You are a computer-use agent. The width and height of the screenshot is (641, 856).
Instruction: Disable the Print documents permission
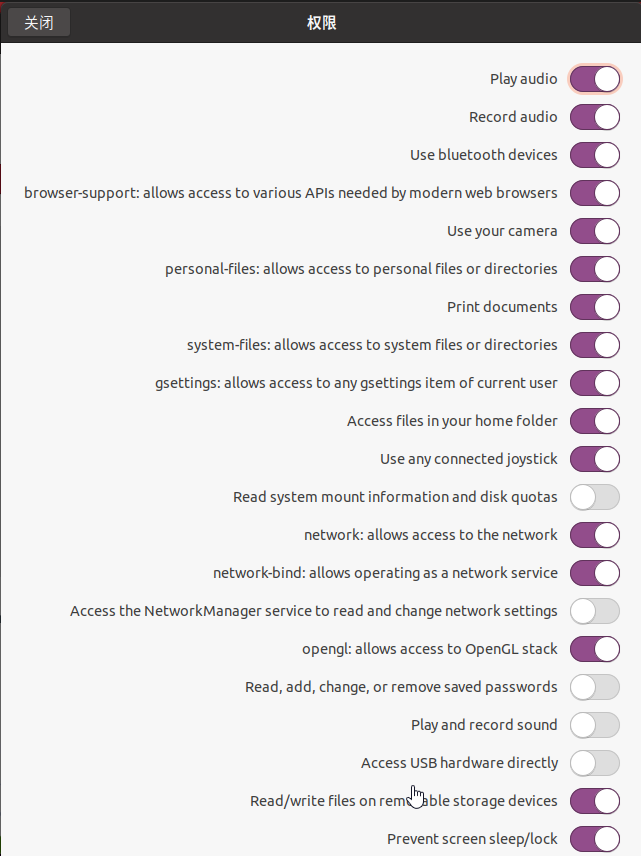pos(595,307)
